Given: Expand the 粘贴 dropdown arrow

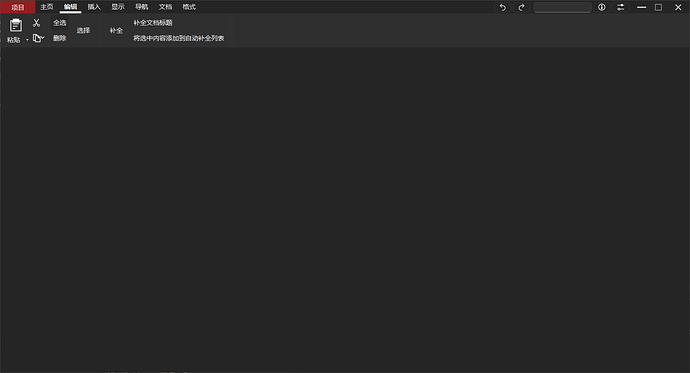Looking at the screenshot, I should pyautogui.click(x=27, y=40).
